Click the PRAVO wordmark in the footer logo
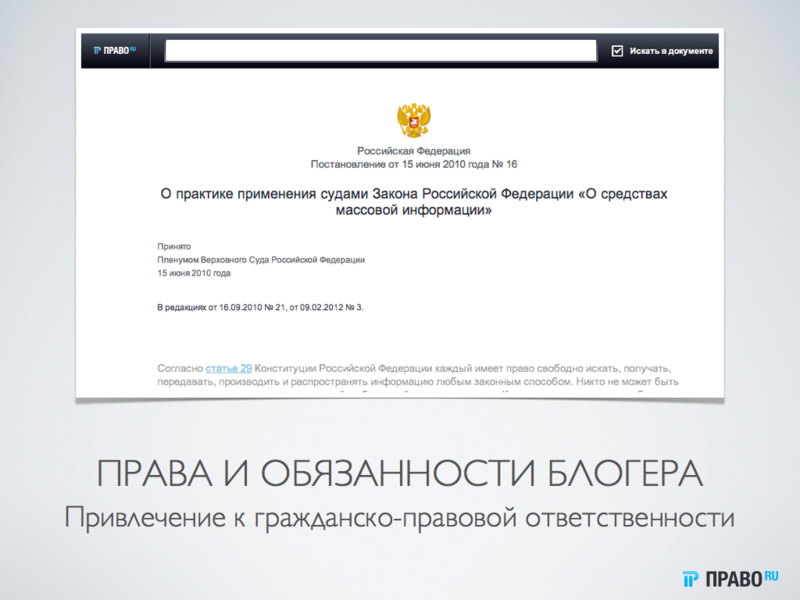 click(734, 577)
